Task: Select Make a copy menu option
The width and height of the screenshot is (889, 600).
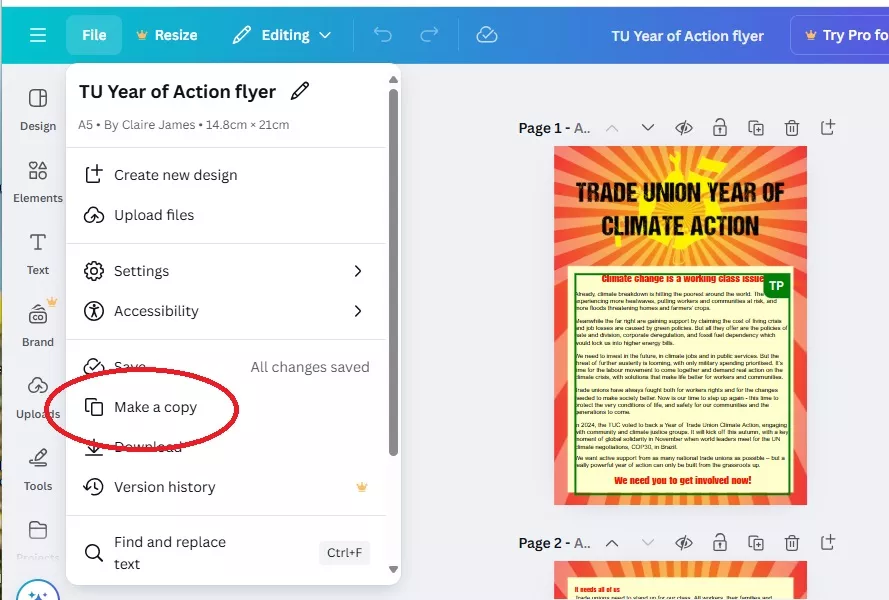Action: pos(155,407)
